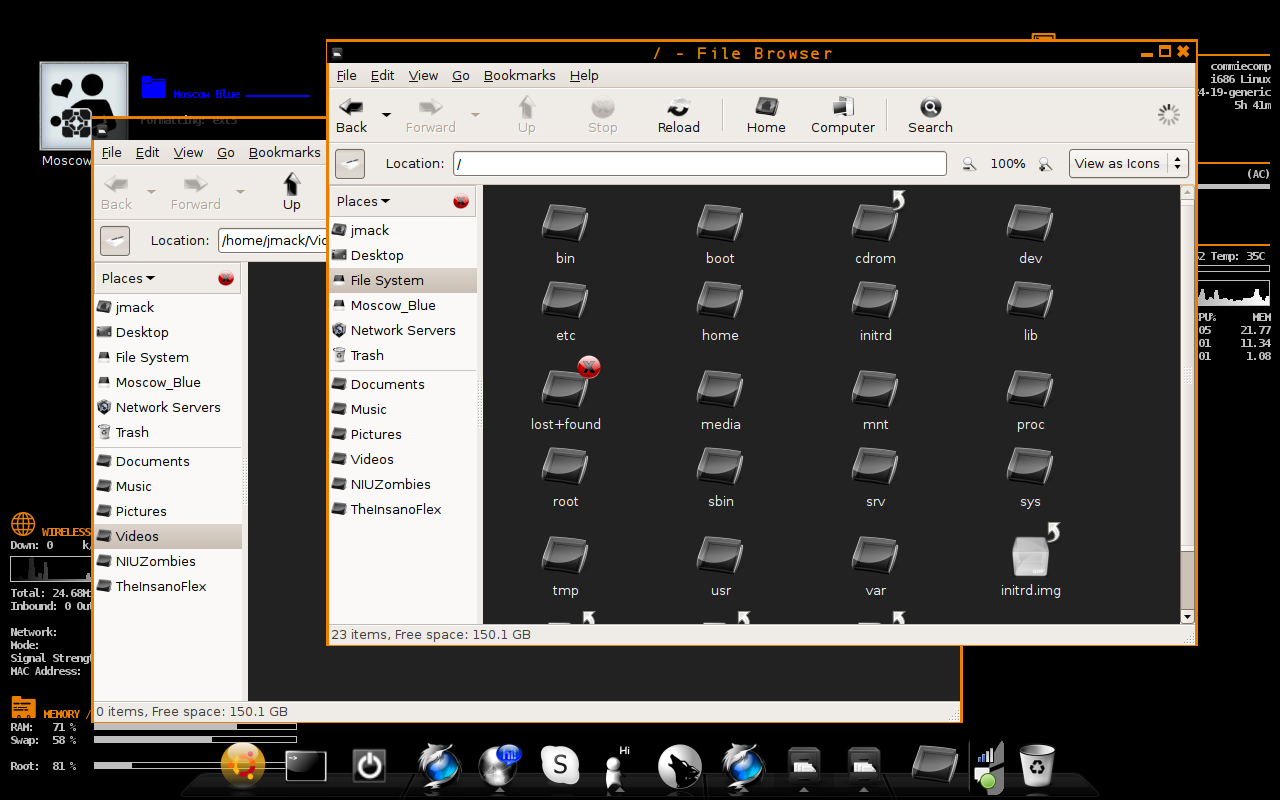Open Forward history dropdown arrow in front window
The width and height of the screenshot is (1280, 800).
475,115
